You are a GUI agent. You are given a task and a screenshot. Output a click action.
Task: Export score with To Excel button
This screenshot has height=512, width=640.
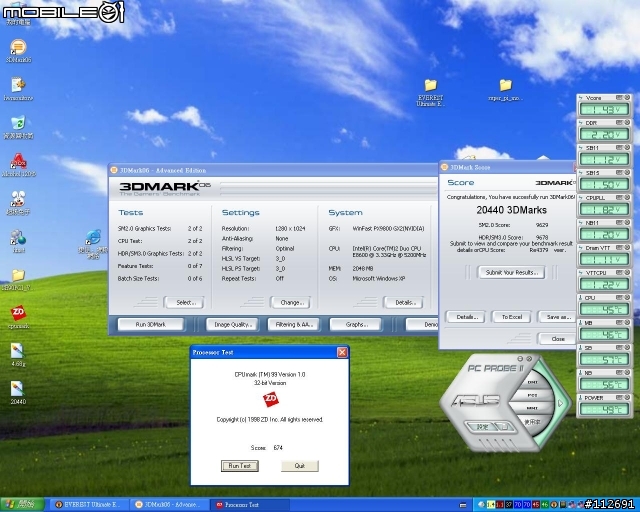pos(512,317)
